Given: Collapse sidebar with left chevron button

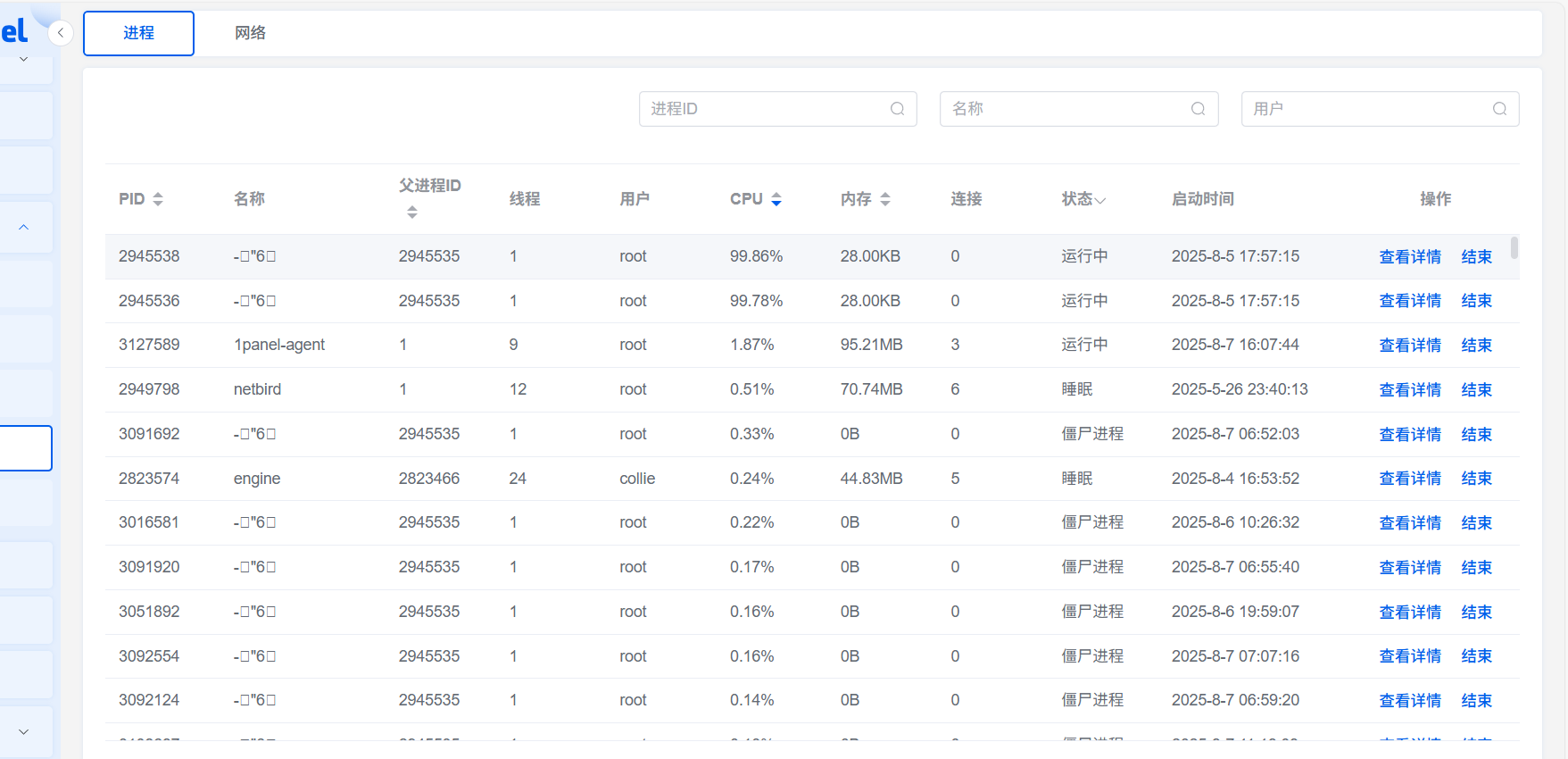Looking at the screenshot, I should [60, 33].
